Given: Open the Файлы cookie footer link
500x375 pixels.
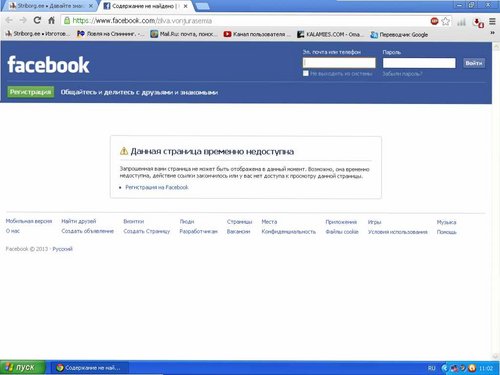Looking at the screenshot, I should click(x=342, y=232).
